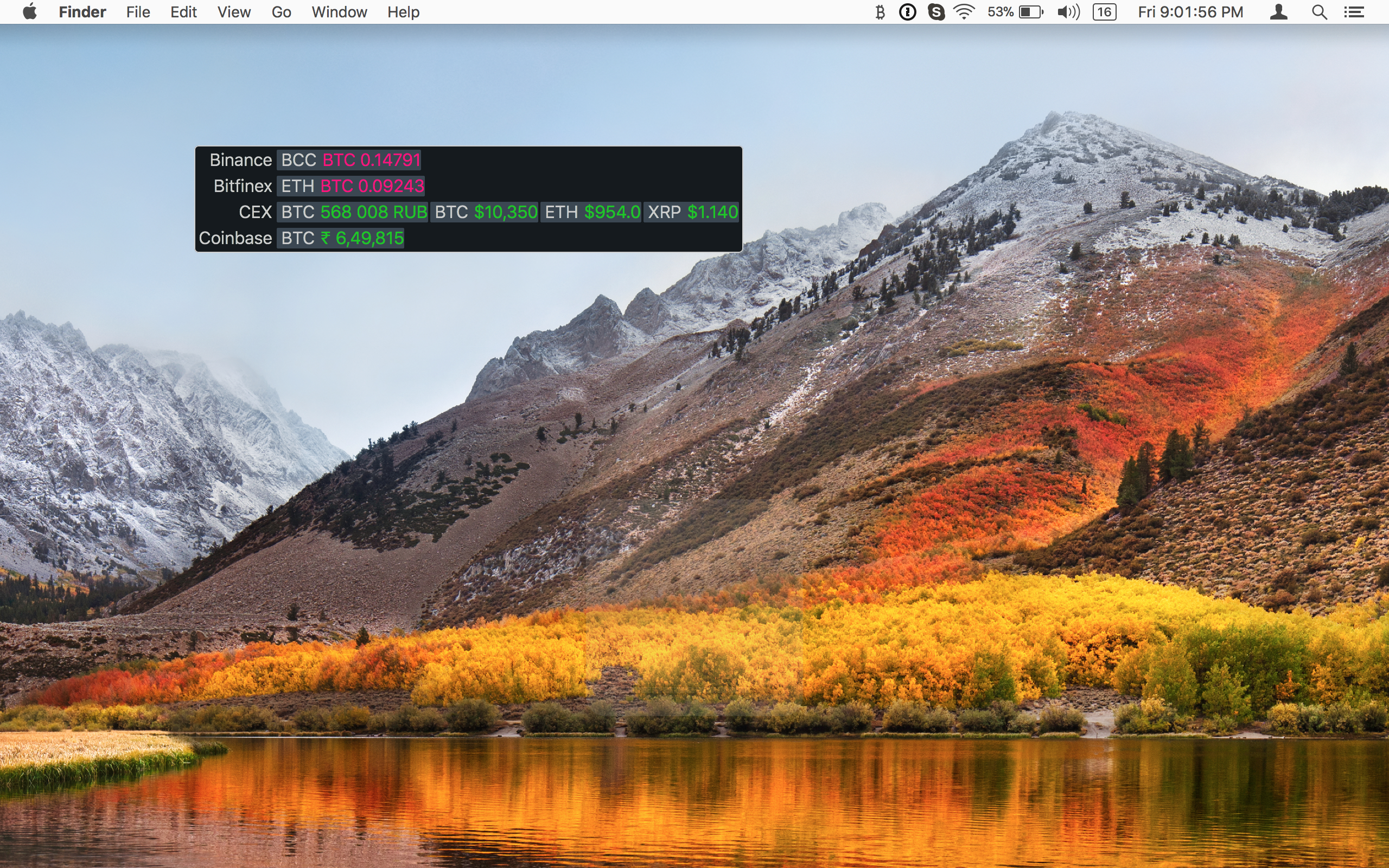
Task: Click the calendar date 16 icon
Action: pos(1104,12)
